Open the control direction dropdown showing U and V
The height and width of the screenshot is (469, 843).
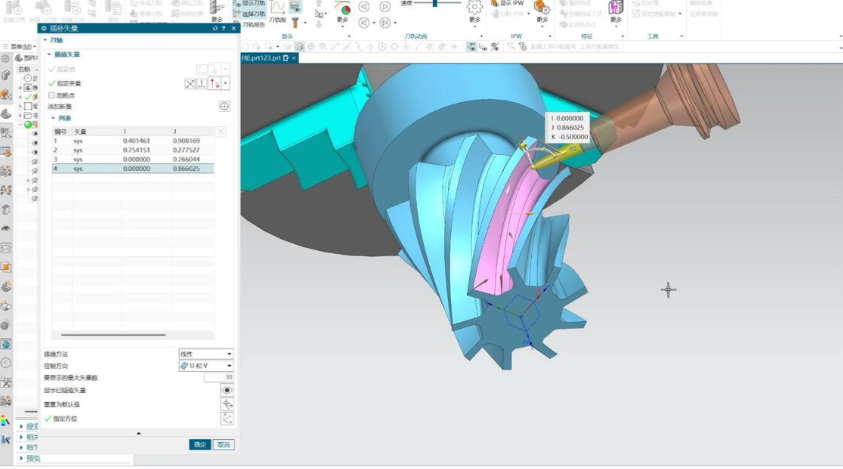click(x=206, y=366)
